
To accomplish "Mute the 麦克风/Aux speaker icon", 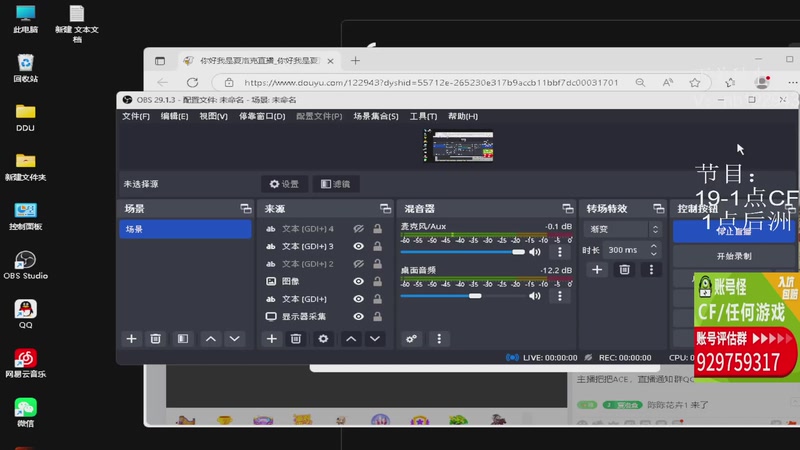I will click(535, 252).
